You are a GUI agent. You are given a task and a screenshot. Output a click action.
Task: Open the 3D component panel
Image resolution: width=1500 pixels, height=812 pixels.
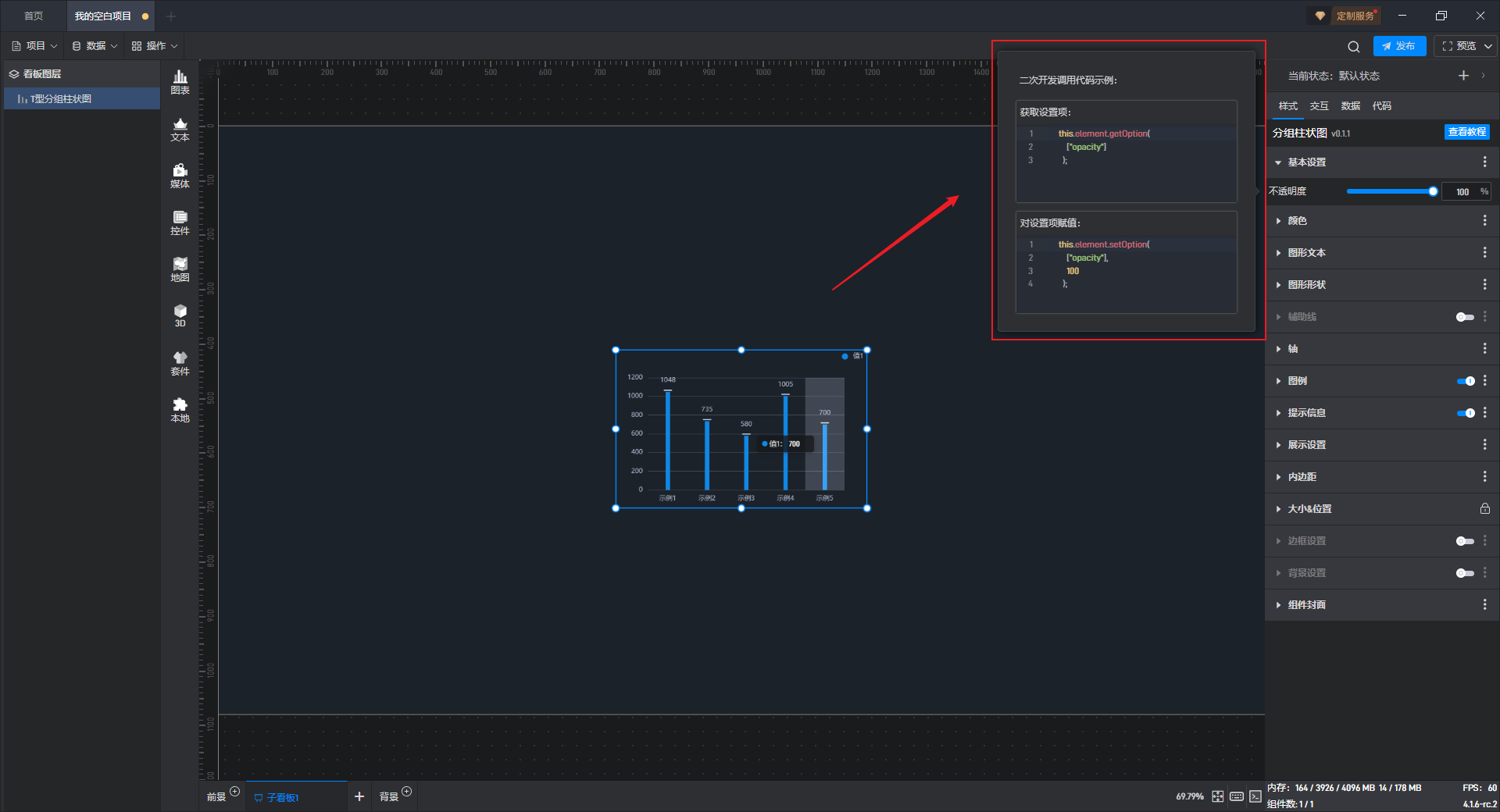[x=180, y=315]
